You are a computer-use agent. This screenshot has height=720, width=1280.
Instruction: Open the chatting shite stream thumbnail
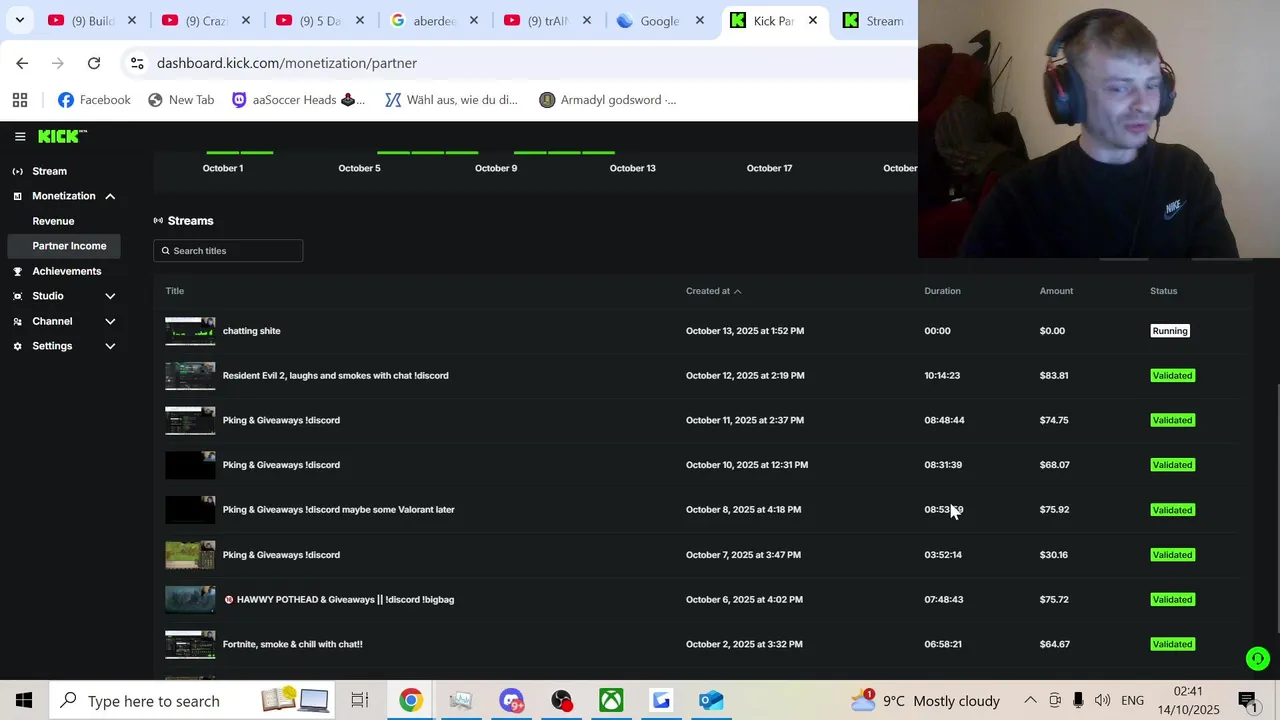coord(190,331)
